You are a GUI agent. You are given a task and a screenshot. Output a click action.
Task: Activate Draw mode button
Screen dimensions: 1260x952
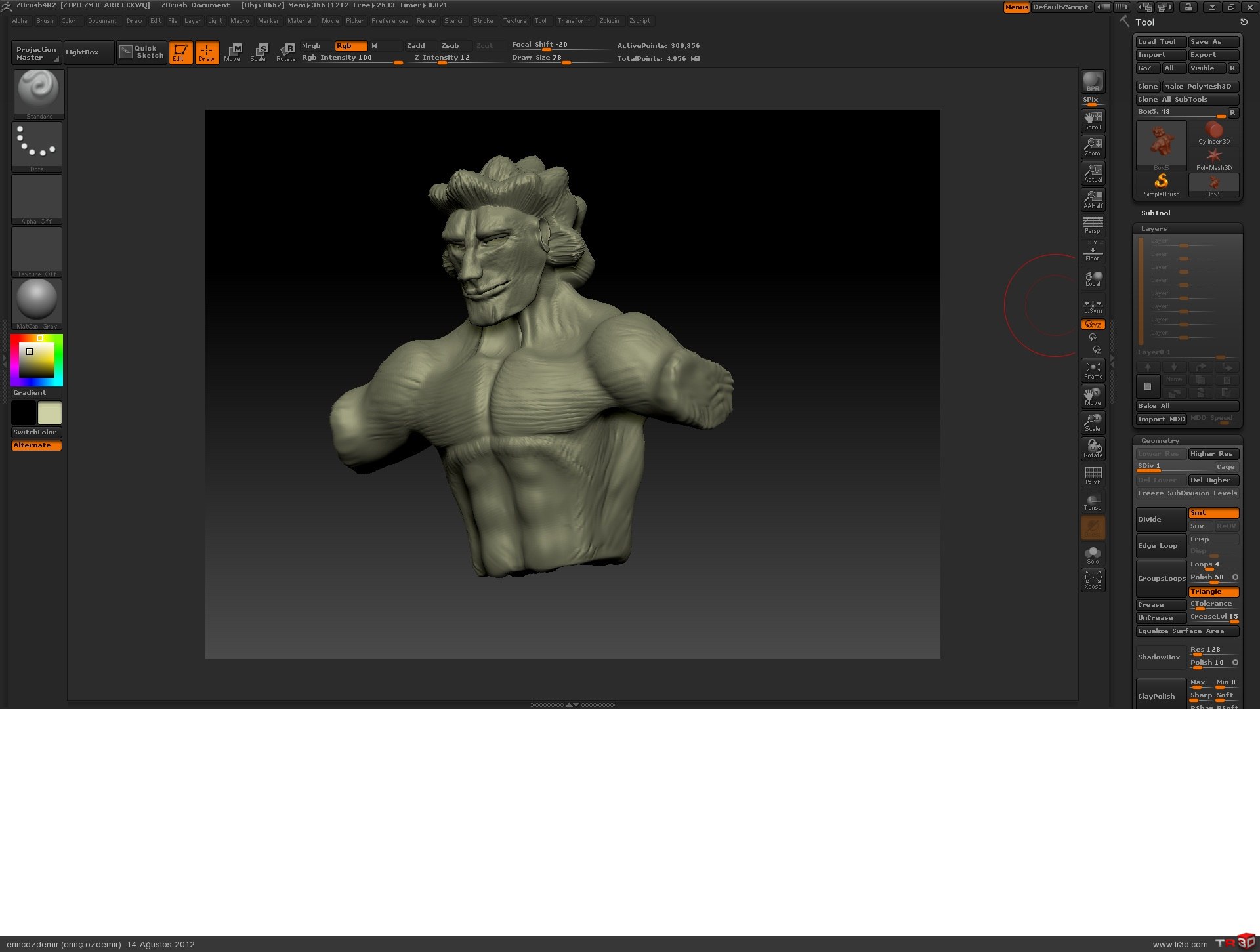pyautogui.click(x=207, y=52)
